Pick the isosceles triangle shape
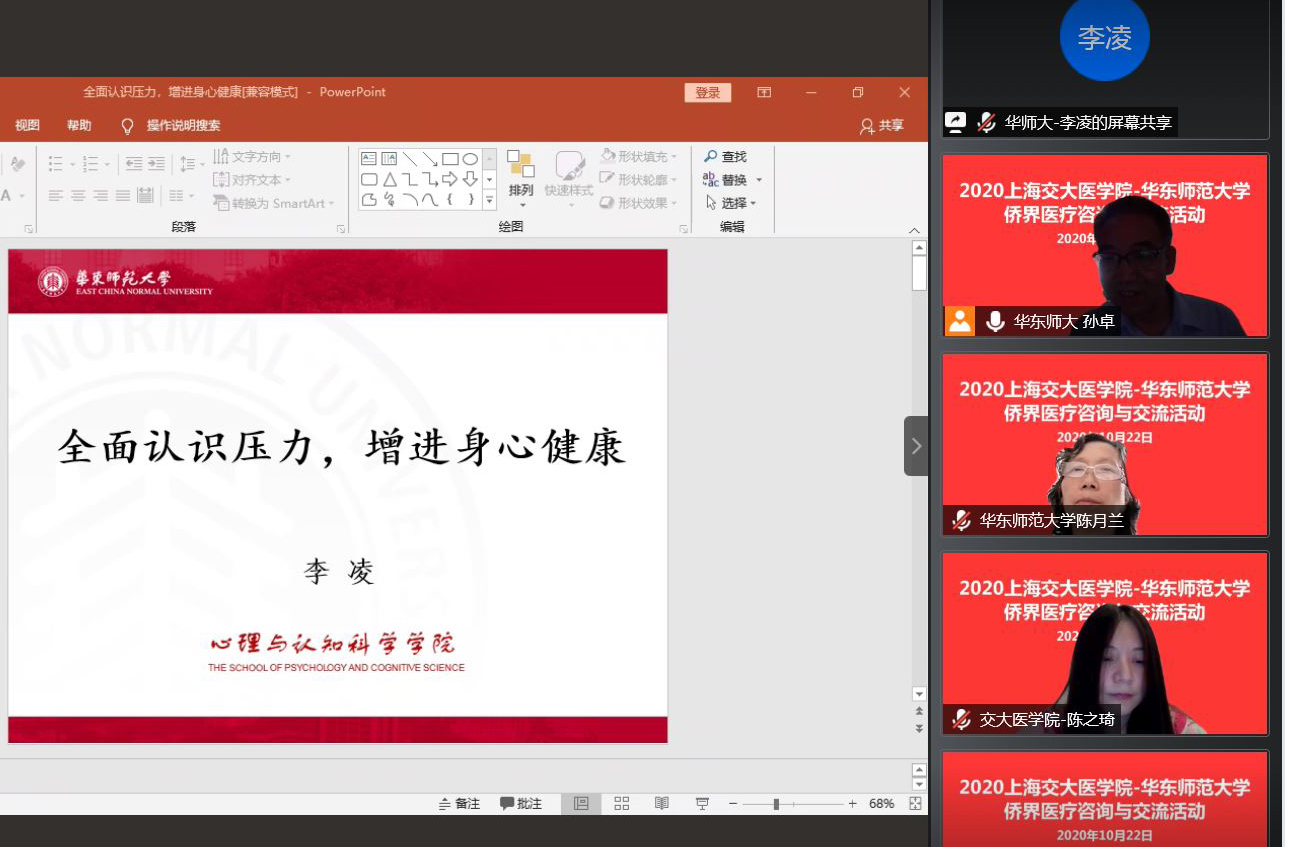 pyautogui.click(x=389, y=180)
